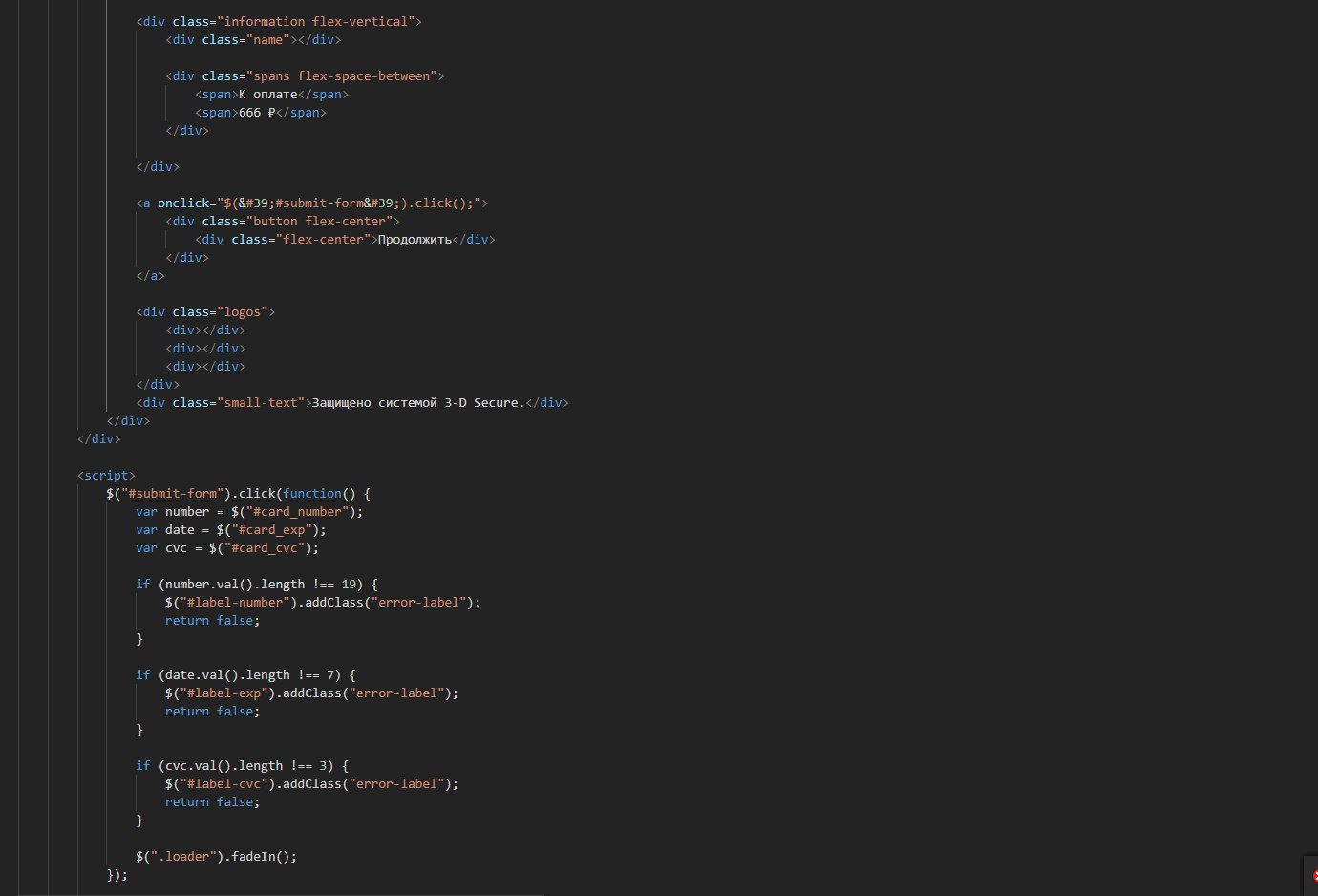Click the "#card_exp" selector string
Viewport: 1318px width, 896px height.
(x=271, y=529)
